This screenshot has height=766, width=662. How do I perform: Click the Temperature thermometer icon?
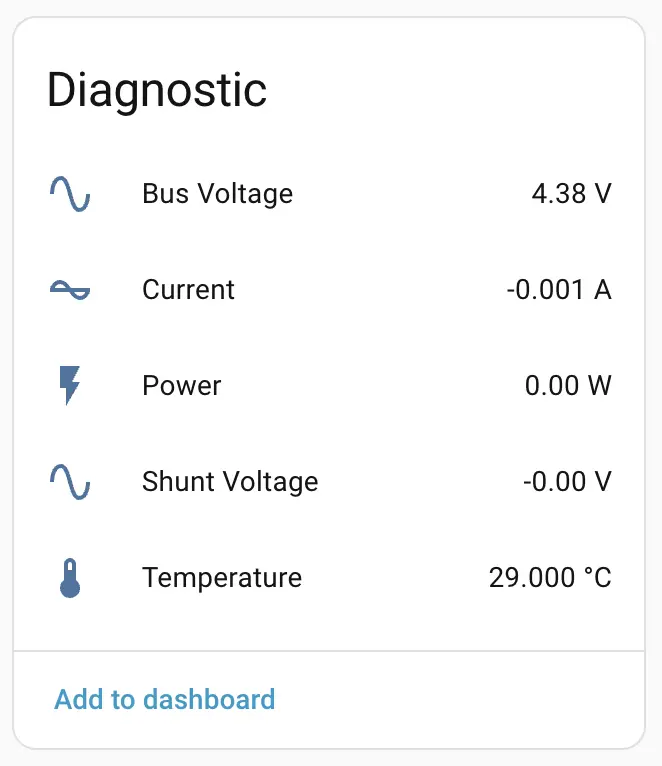click(x=70, y=578)
